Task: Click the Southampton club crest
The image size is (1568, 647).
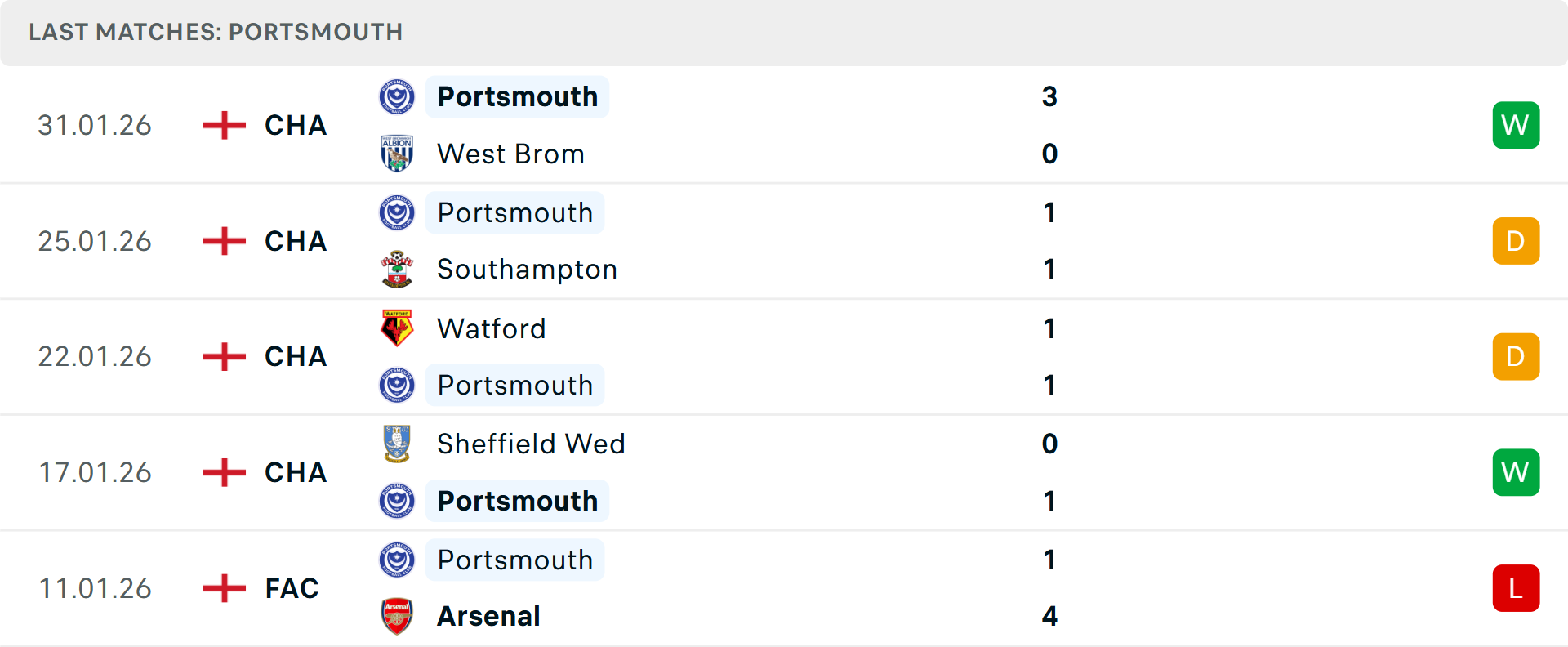Action: [x=397, y=270]
